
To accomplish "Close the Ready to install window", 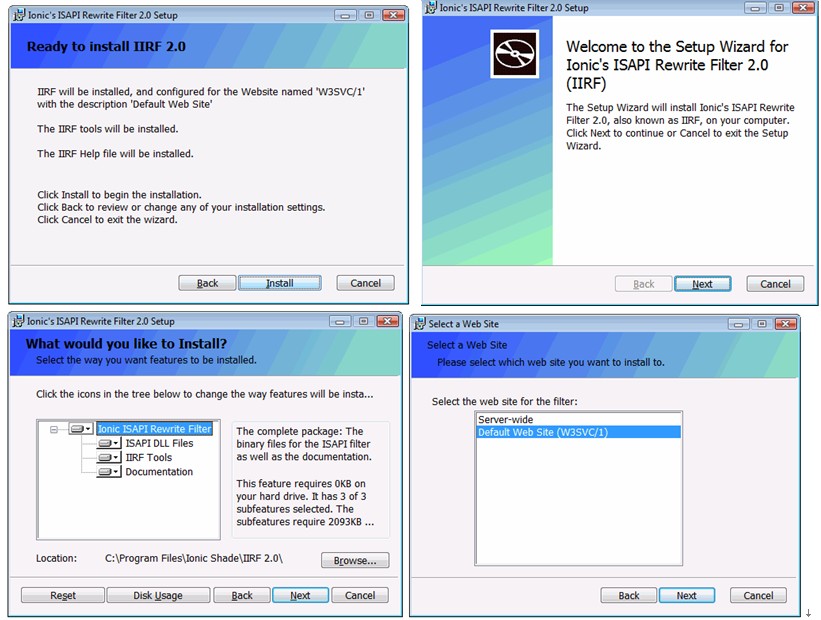I will 393,15.
